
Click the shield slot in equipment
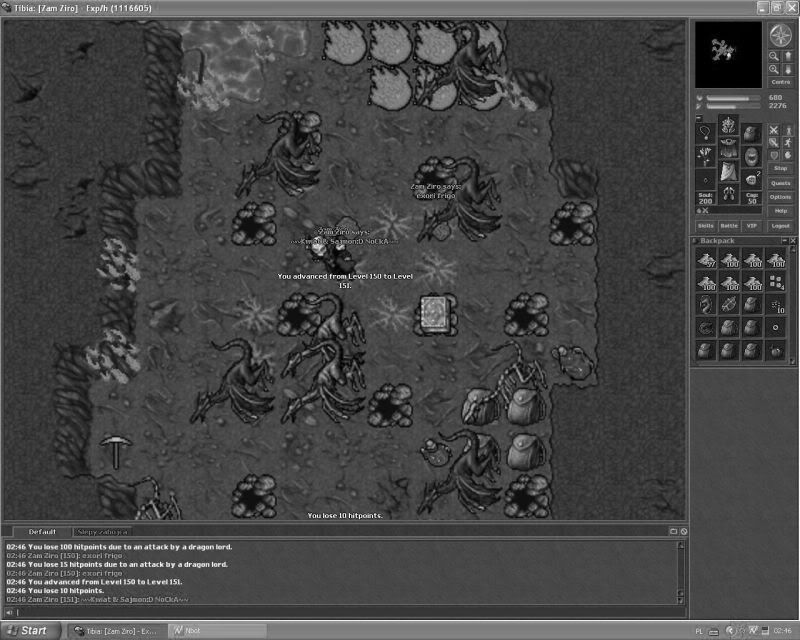coord(752,156)
